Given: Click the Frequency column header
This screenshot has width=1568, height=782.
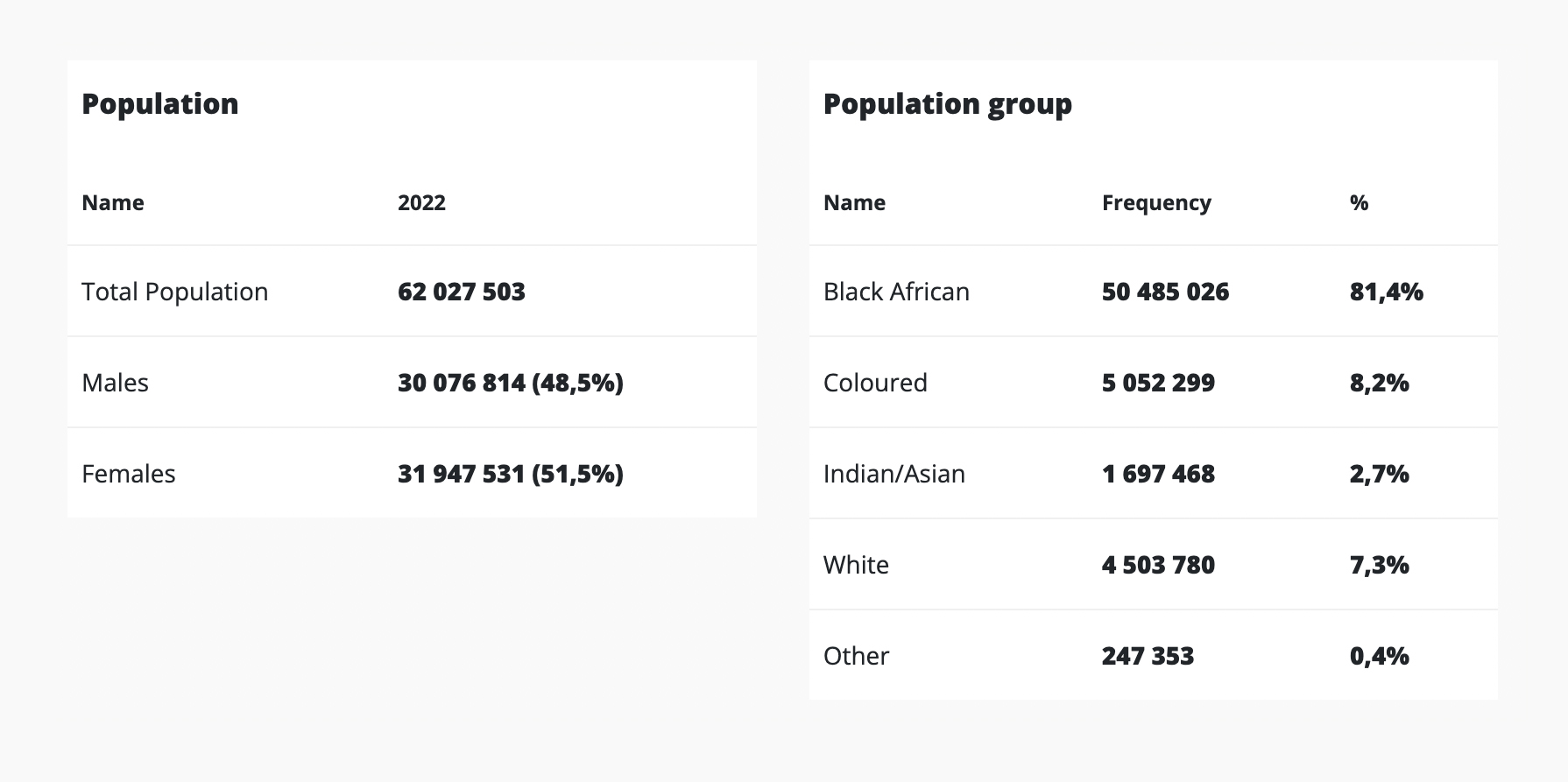Looking at the screenshot, I should point(1156,202).
